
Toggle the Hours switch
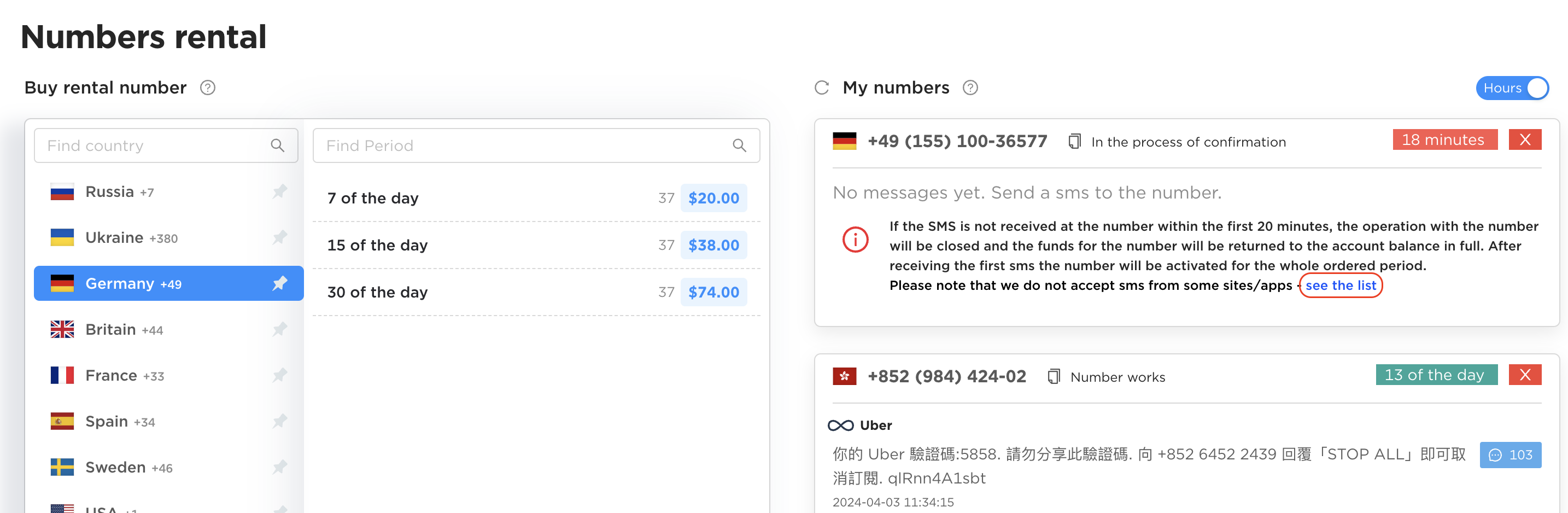tap(1512, 88)
